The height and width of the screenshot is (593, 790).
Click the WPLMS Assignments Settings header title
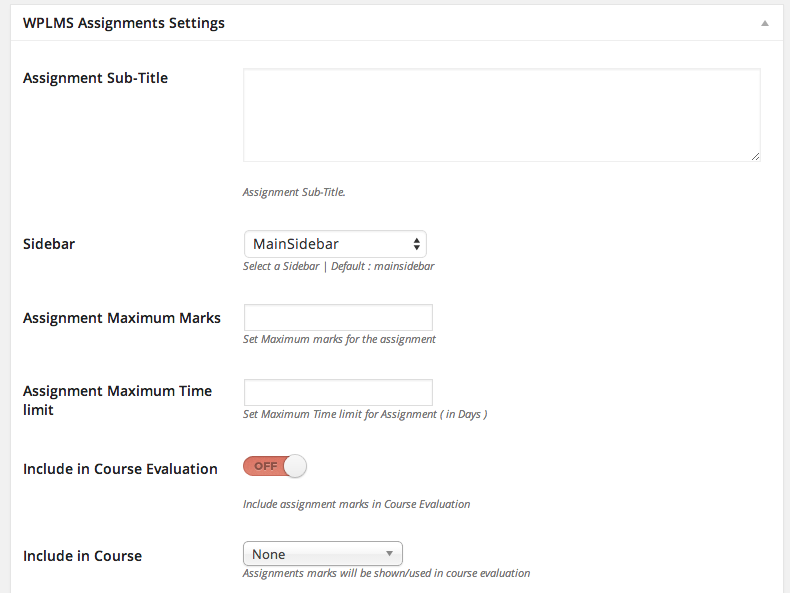[124, 23]
